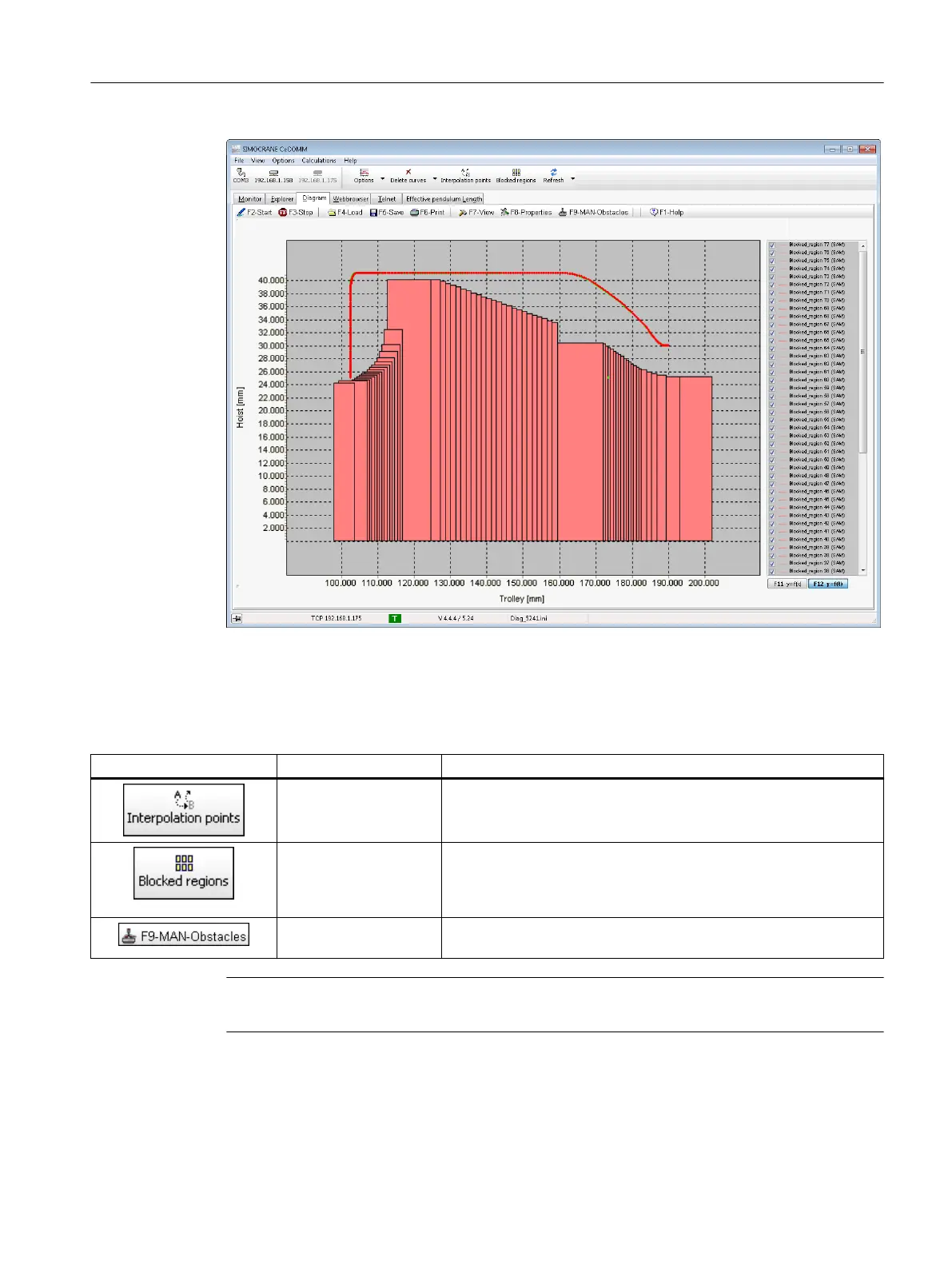Click the Refresh toolbar icon
952x1269 pixels.
[x=553, y=172]
